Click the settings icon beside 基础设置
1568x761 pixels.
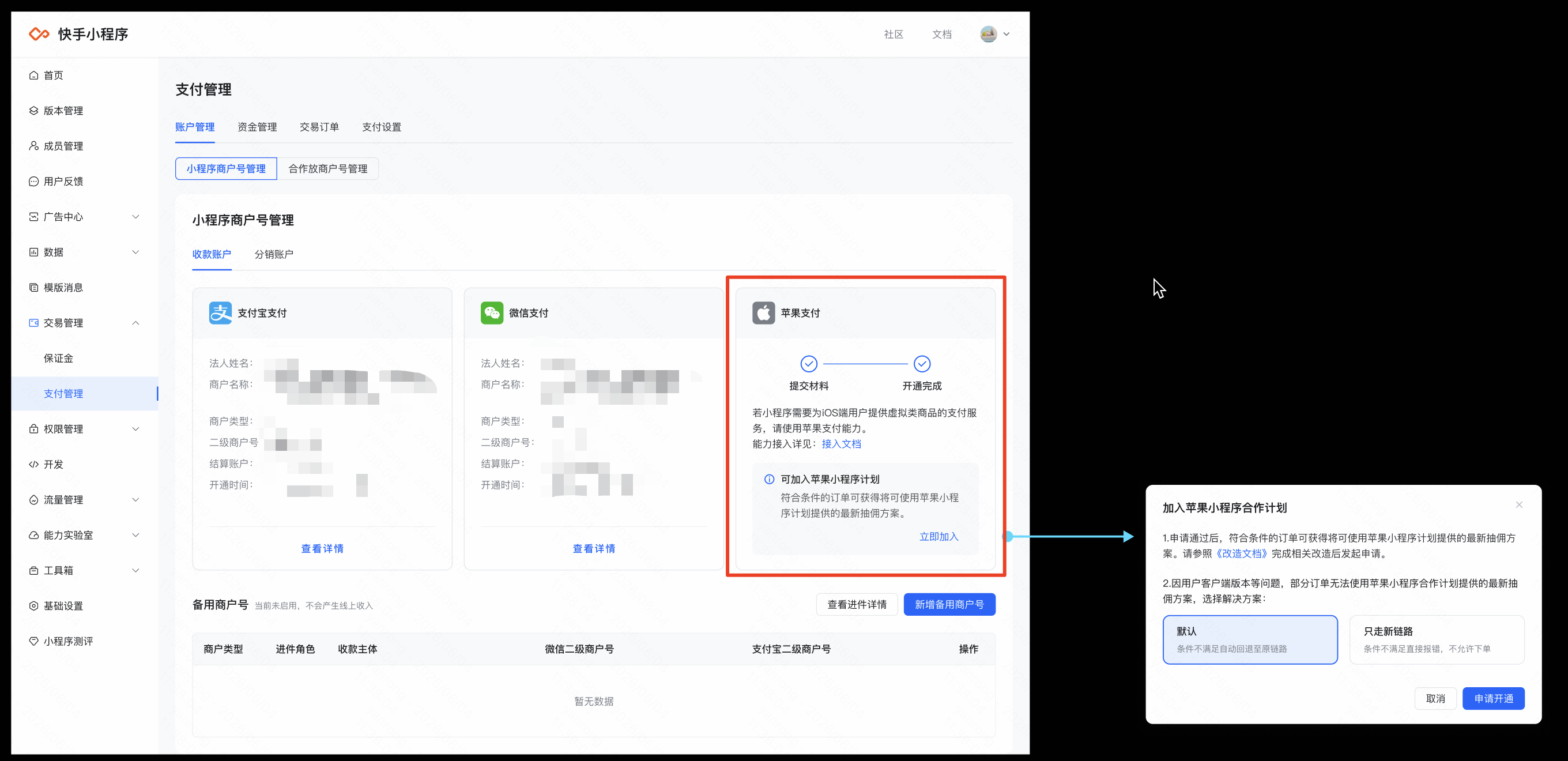pos(33,606)
